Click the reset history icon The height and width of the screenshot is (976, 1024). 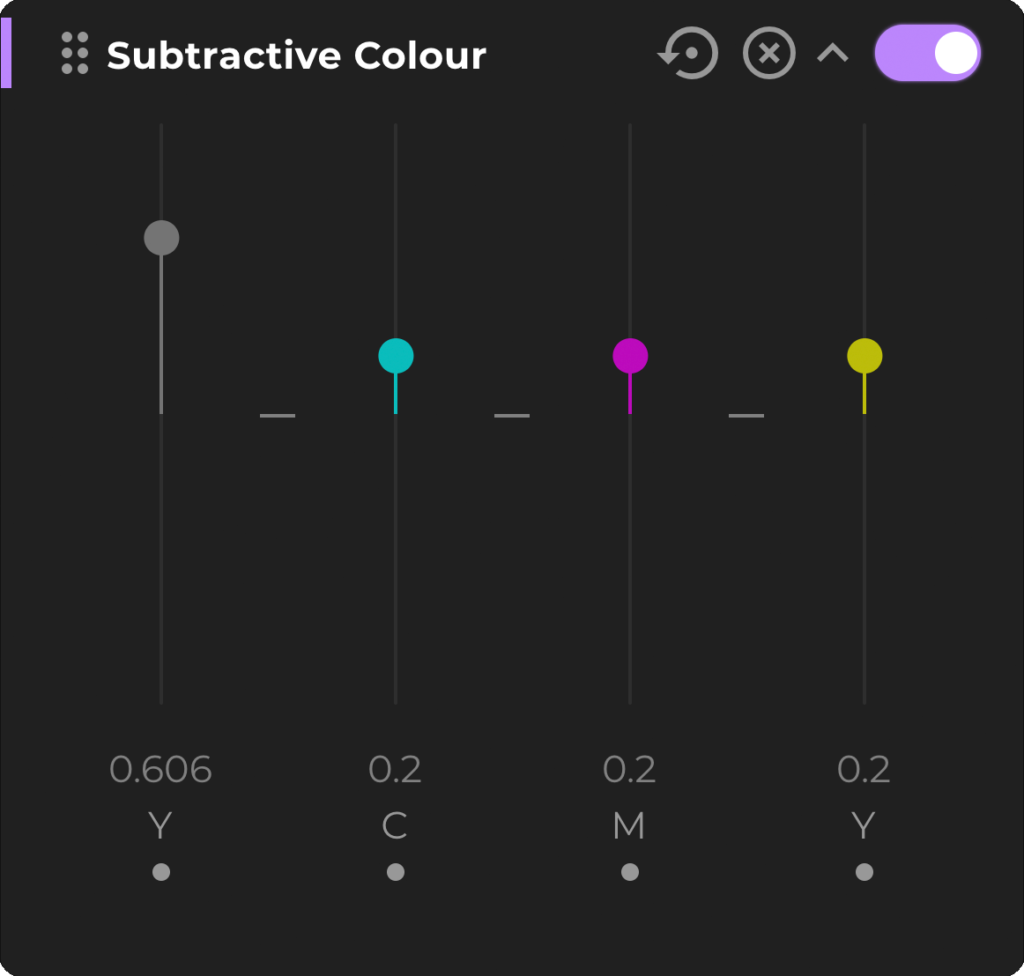click(688, 54)
